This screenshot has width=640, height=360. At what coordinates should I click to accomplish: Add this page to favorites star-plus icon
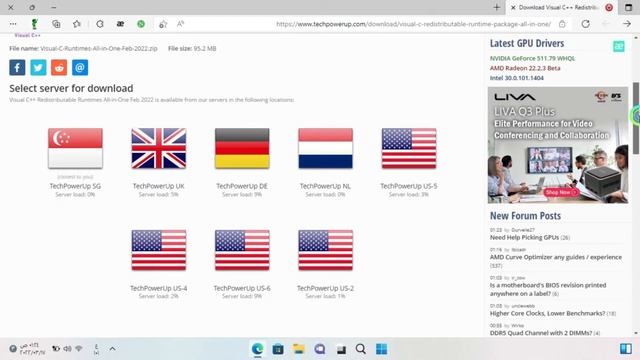[x=163, y=24]
